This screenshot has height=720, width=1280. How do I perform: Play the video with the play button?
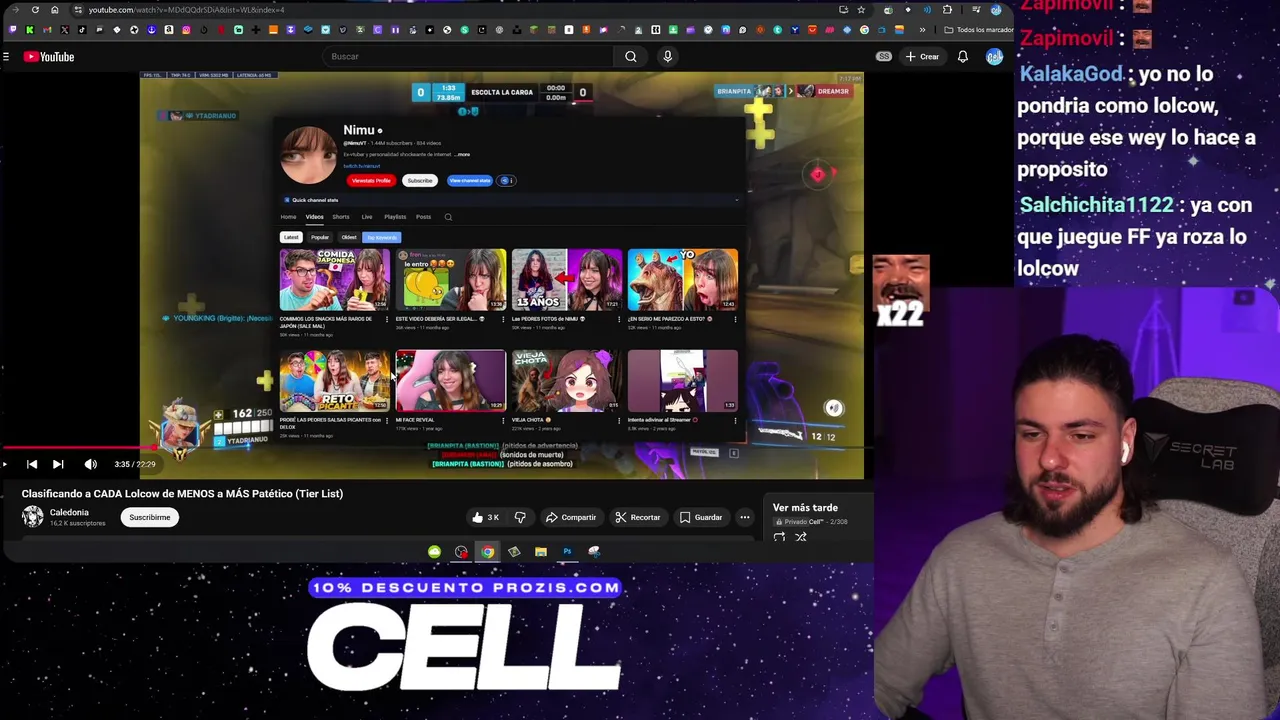[5, 464]
